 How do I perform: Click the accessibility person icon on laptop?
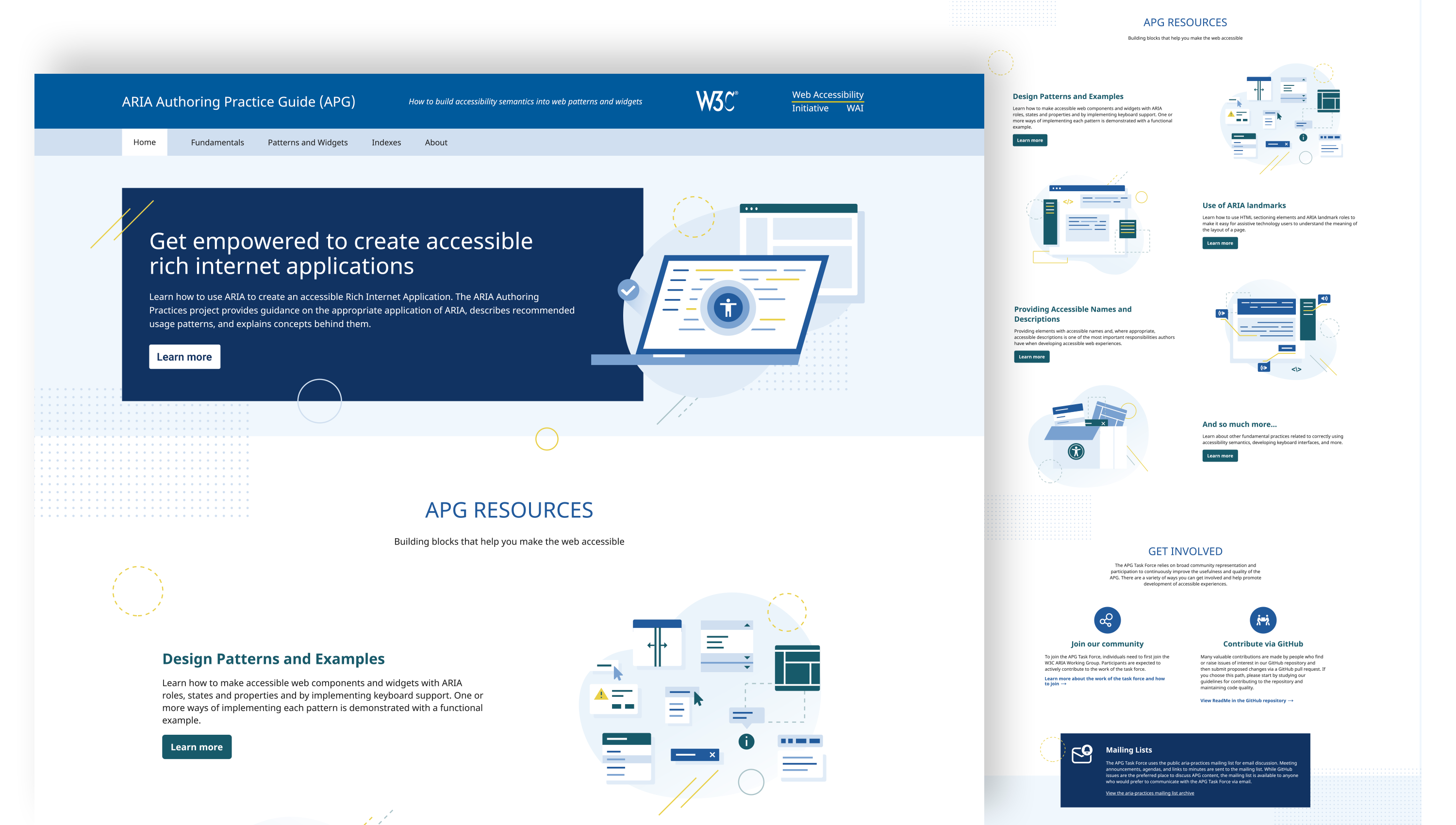click(x=727, y=308)
